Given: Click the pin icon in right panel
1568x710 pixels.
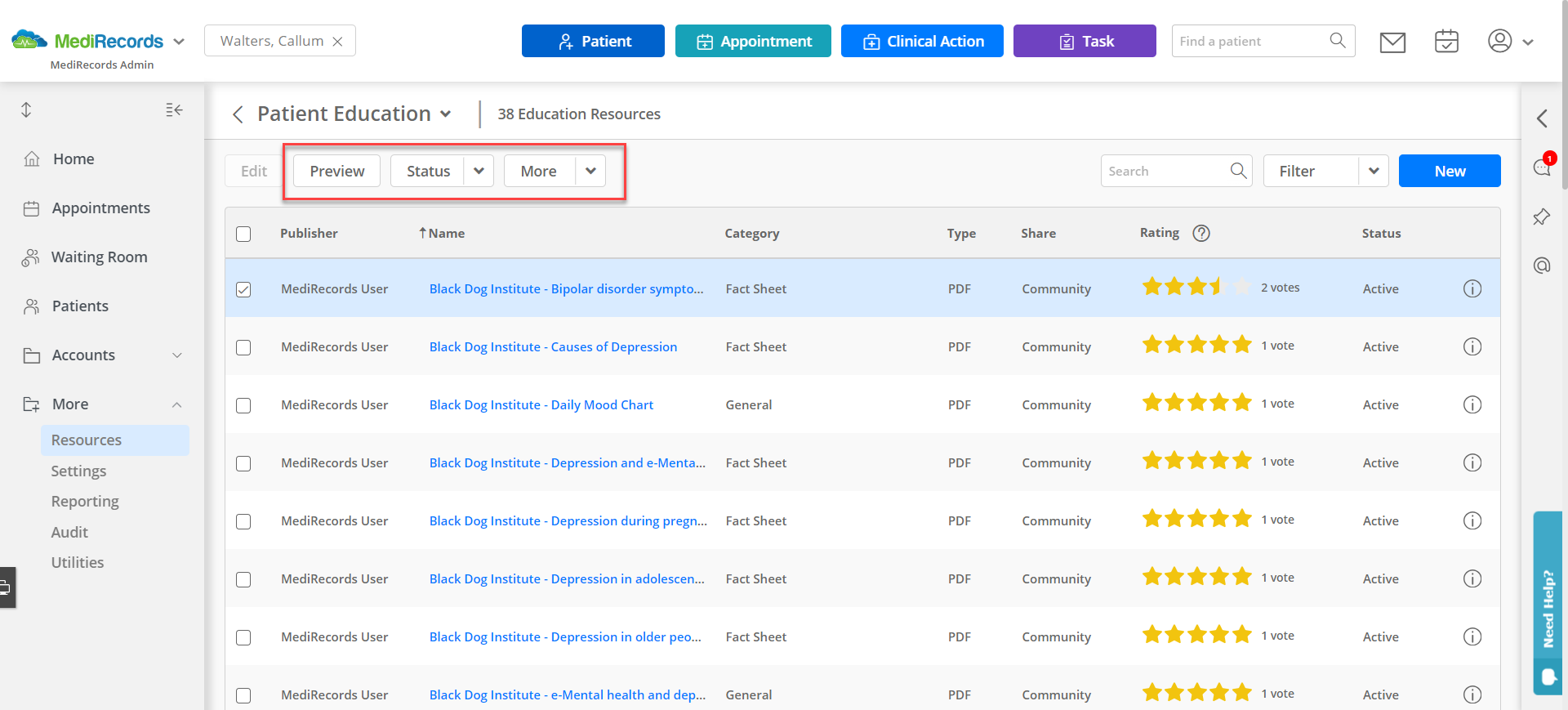Looking at the screenshot, I should coord(1542,217).
